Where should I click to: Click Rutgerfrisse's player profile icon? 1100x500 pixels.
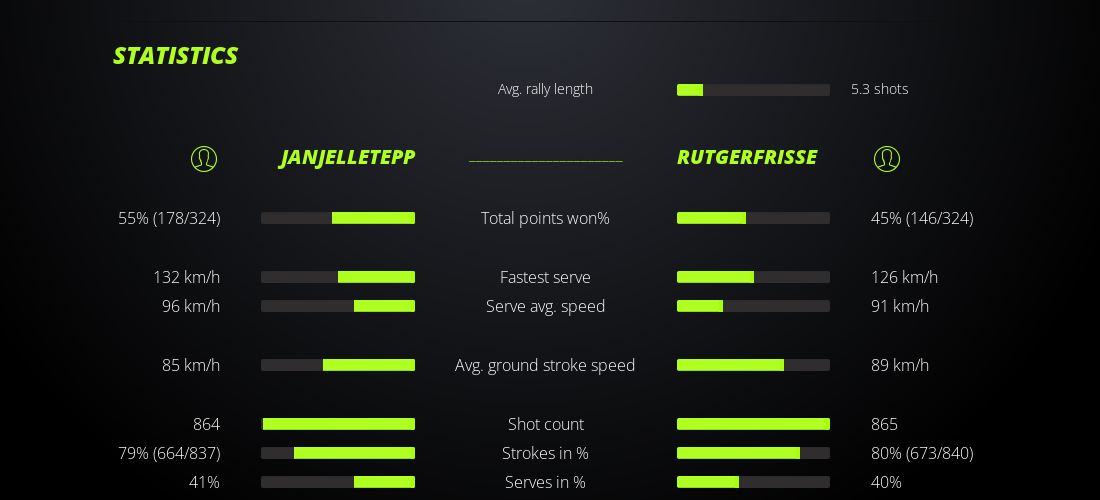pos(887,159)
